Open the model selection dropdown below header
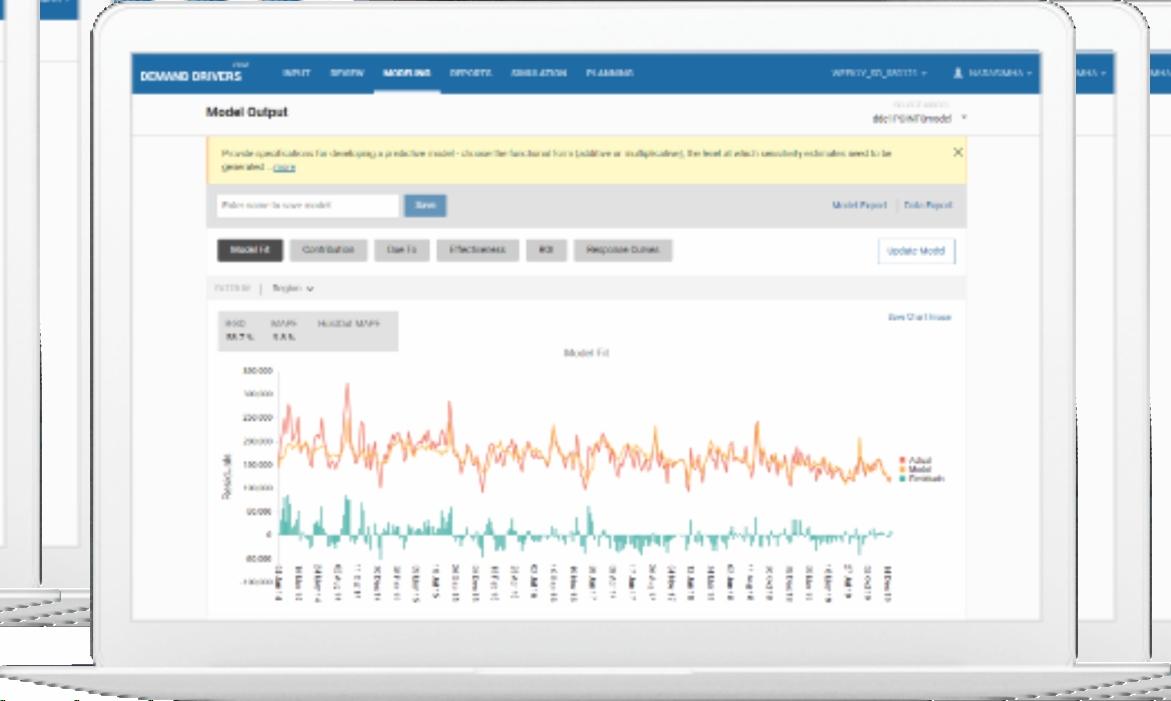1171x701 pixels. (919, 118)
